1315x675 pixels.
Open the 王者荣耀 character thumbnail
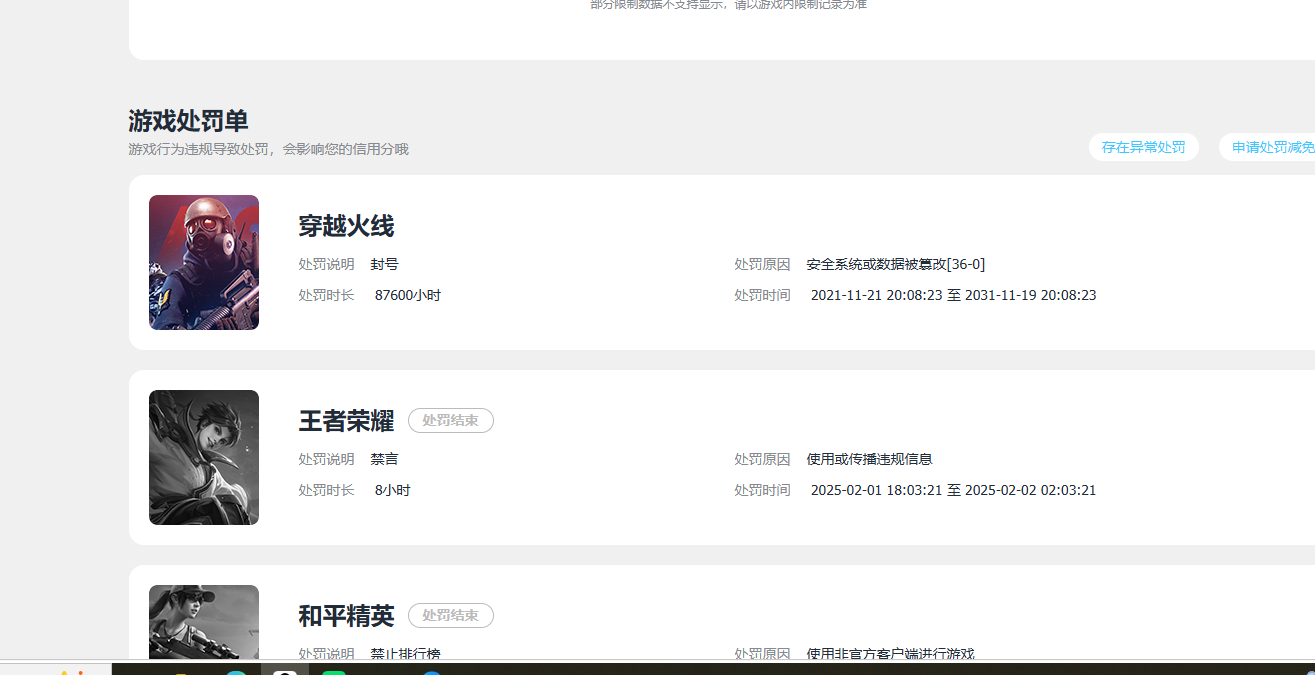coord(204,457)
